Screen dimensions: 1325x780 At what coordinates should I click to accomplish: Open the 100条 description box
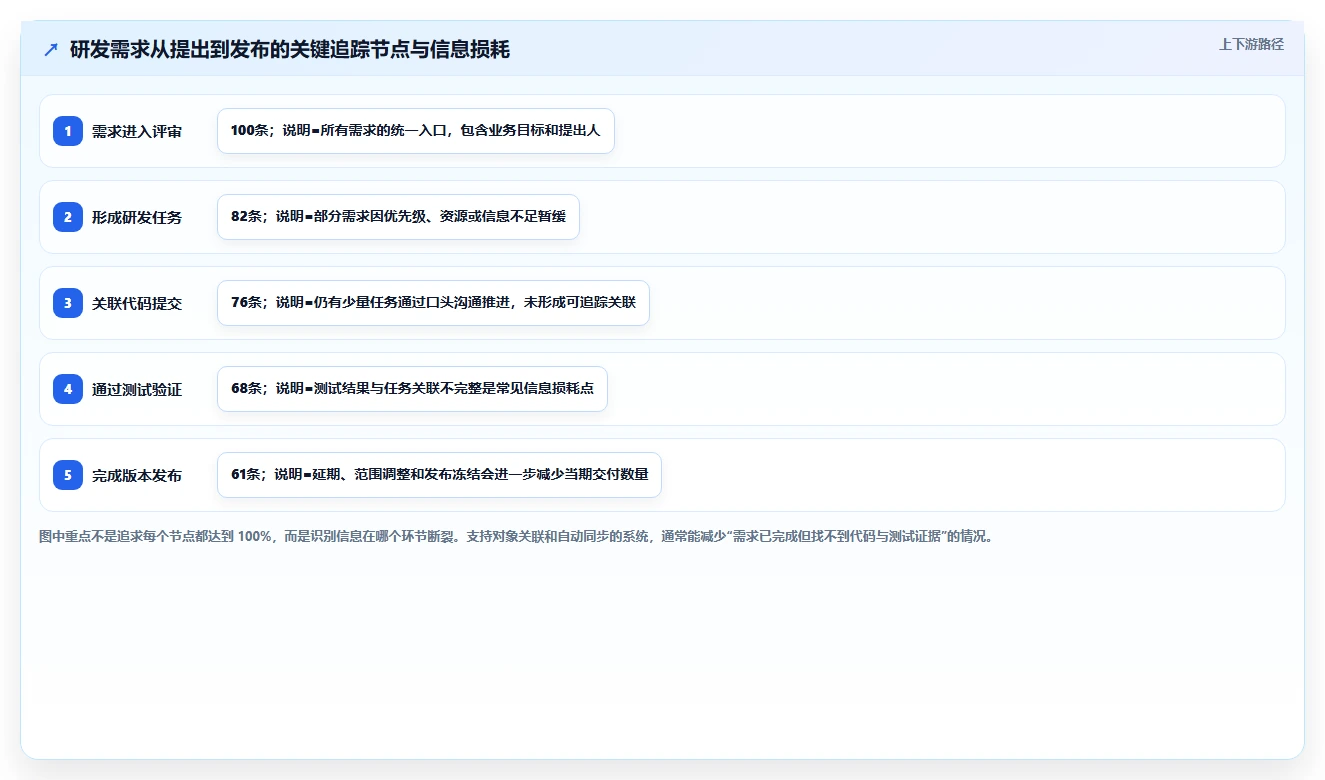[416, 131]
